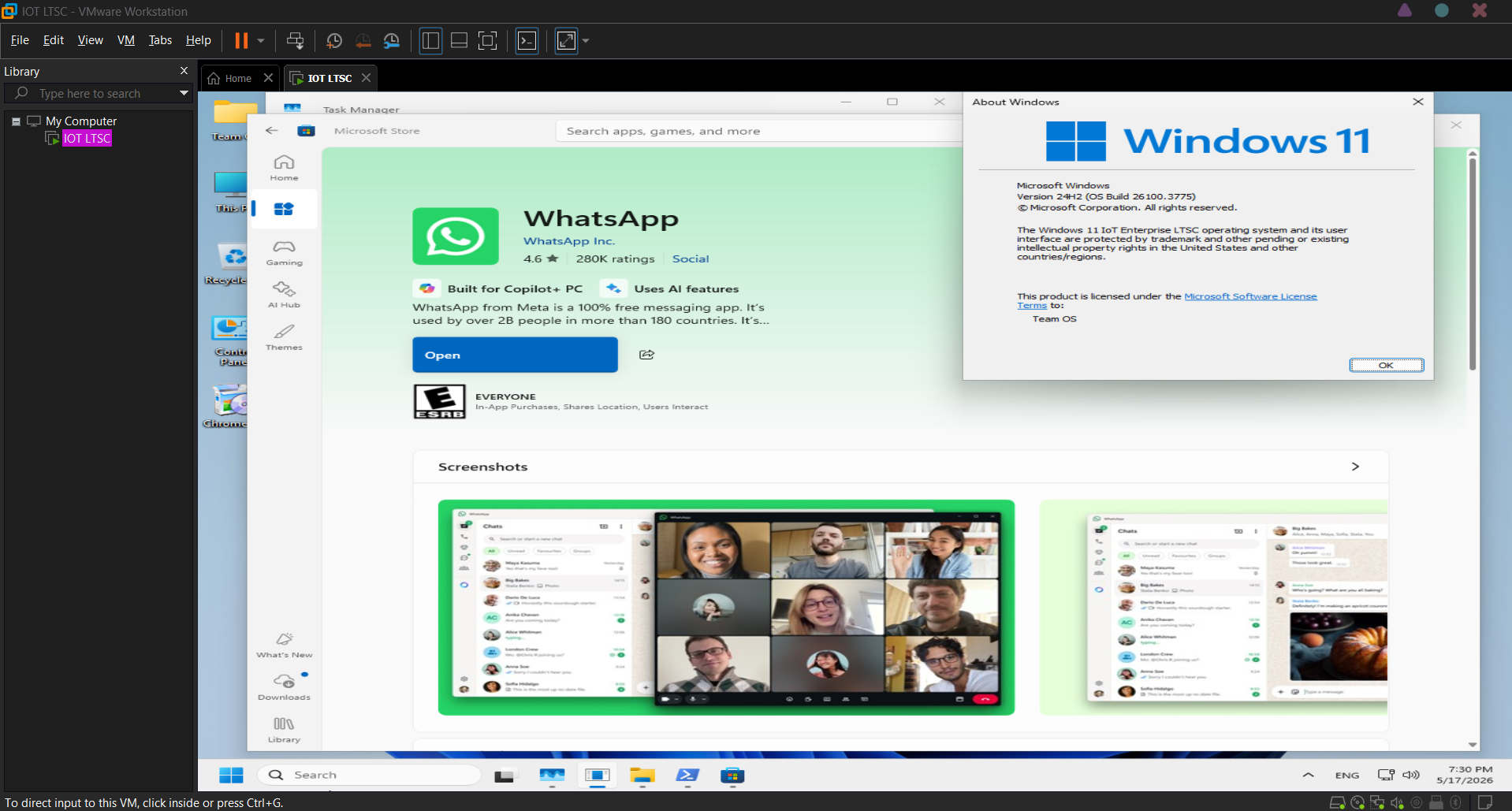The image size is (1512, 811).
Task: Click the sound card icon in VMware status bar
Action: click(x=1397, y=802)
